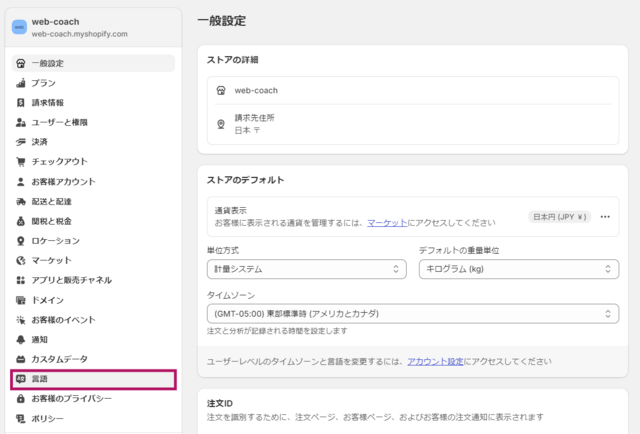Open 配送と配達 settings
Viewport: 640px width, 434px height.
[93, 201]
